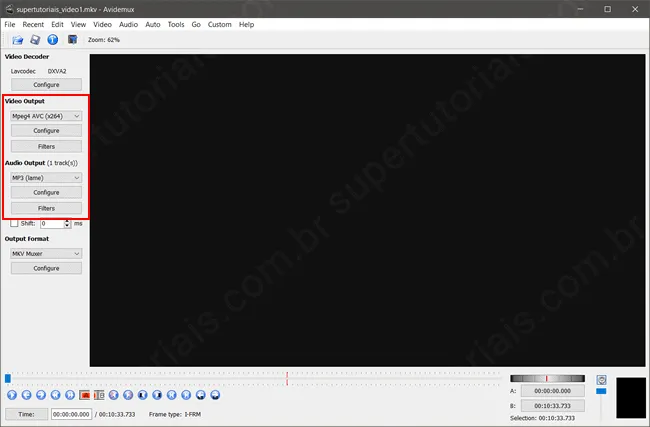The height and width of the screenshot is (427, 650).
Task: Click the Time: button
Action: (x=27, y=414)
